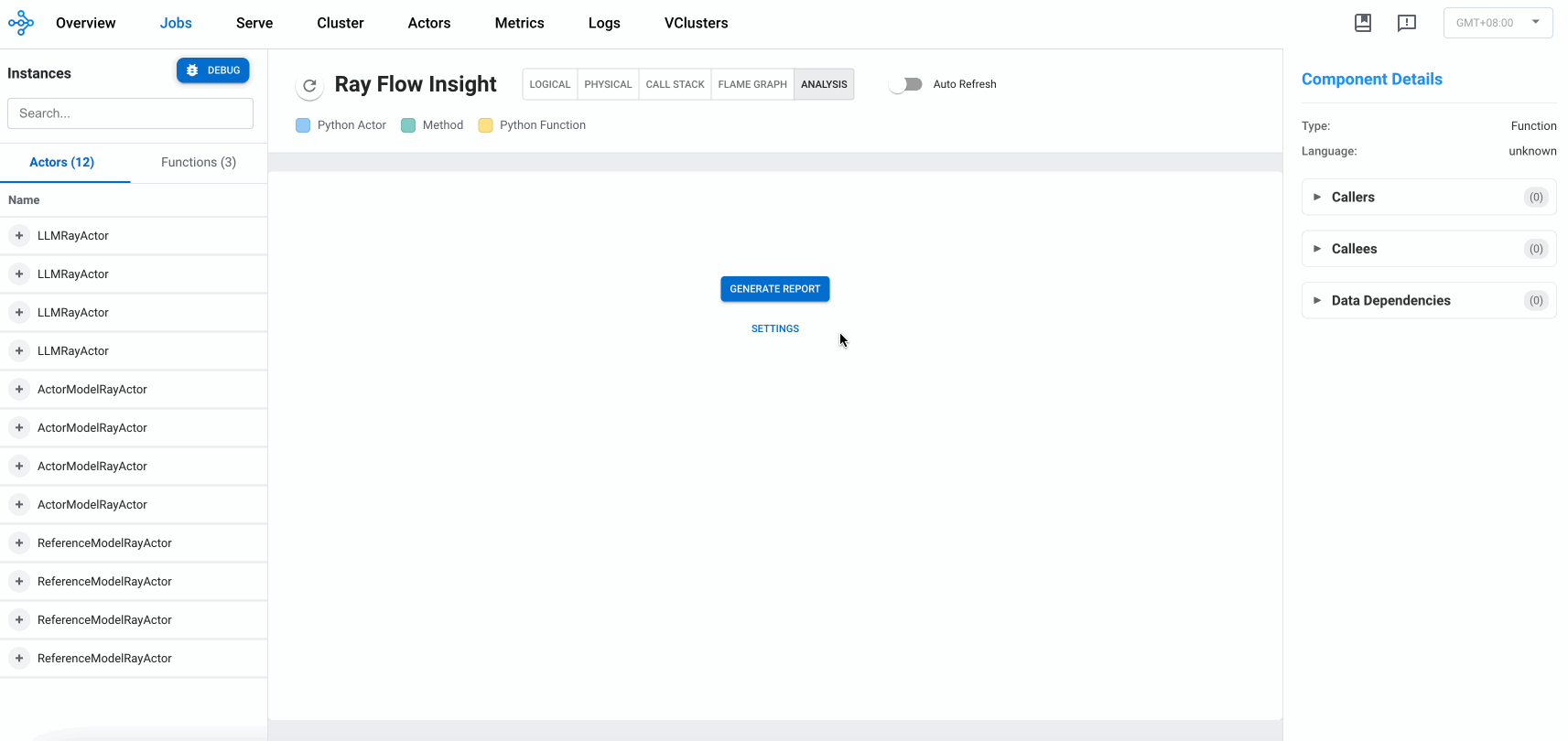Click the Type value Function
The width and height of the screenshot is (1568, 741).
tap(1533, 126)
